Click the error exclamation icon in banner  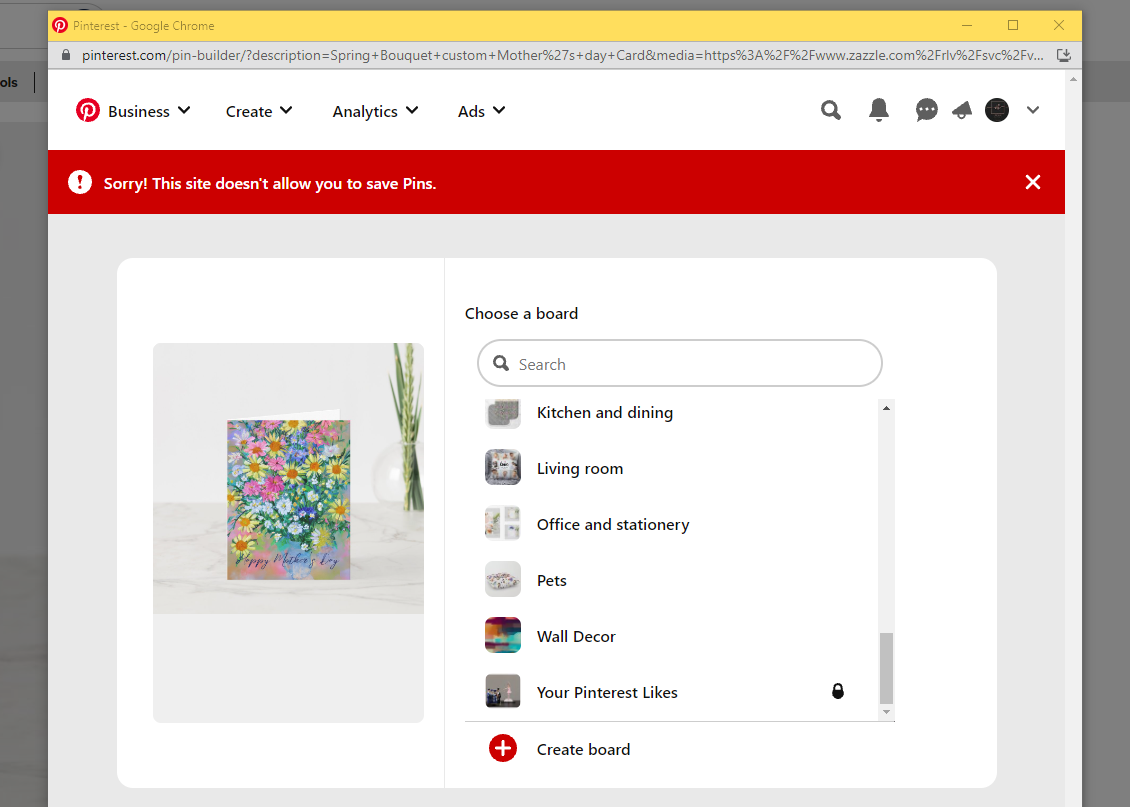(80, 182)
